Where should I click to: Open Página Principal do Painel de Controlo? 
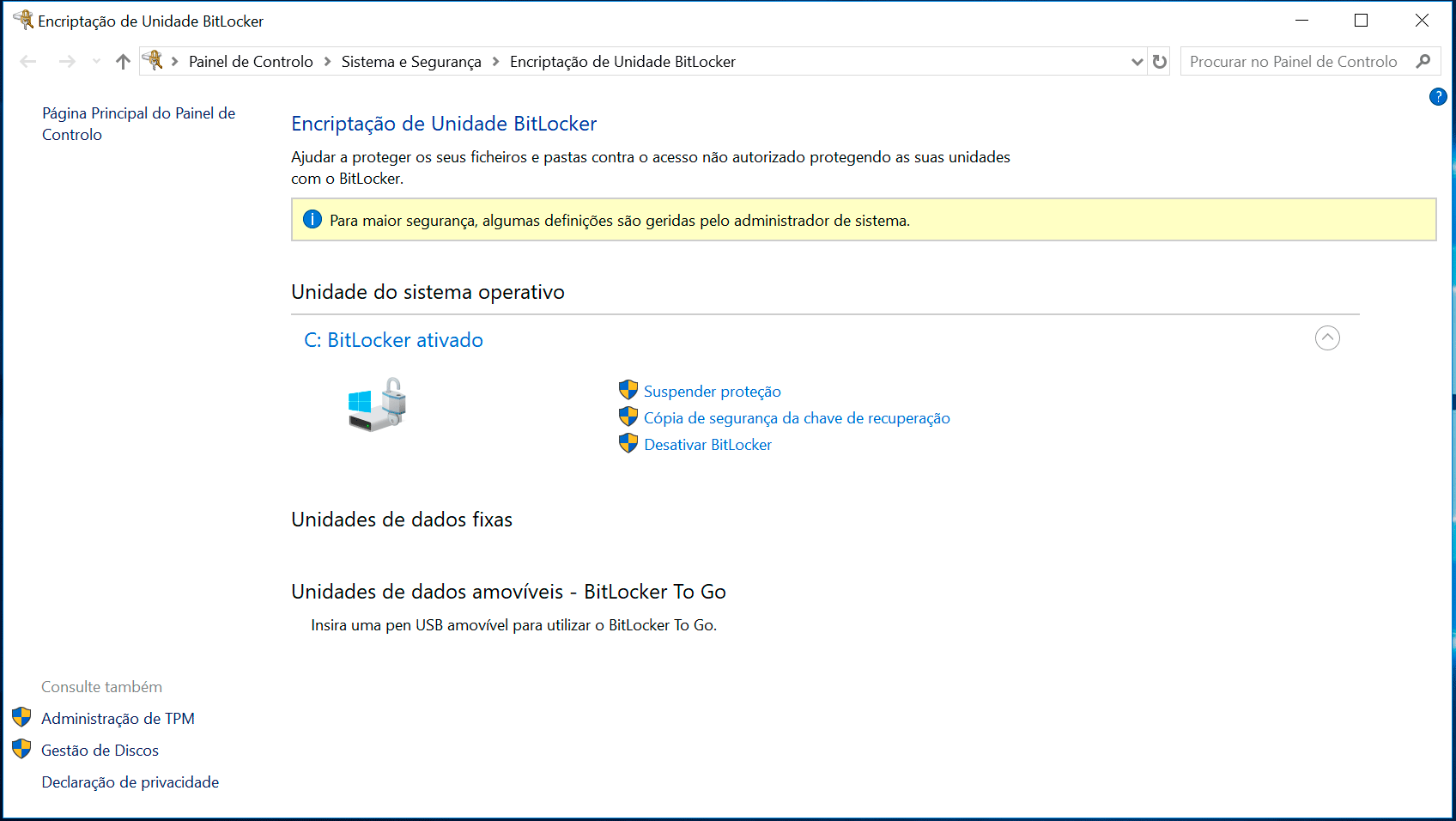coord(138,124)
